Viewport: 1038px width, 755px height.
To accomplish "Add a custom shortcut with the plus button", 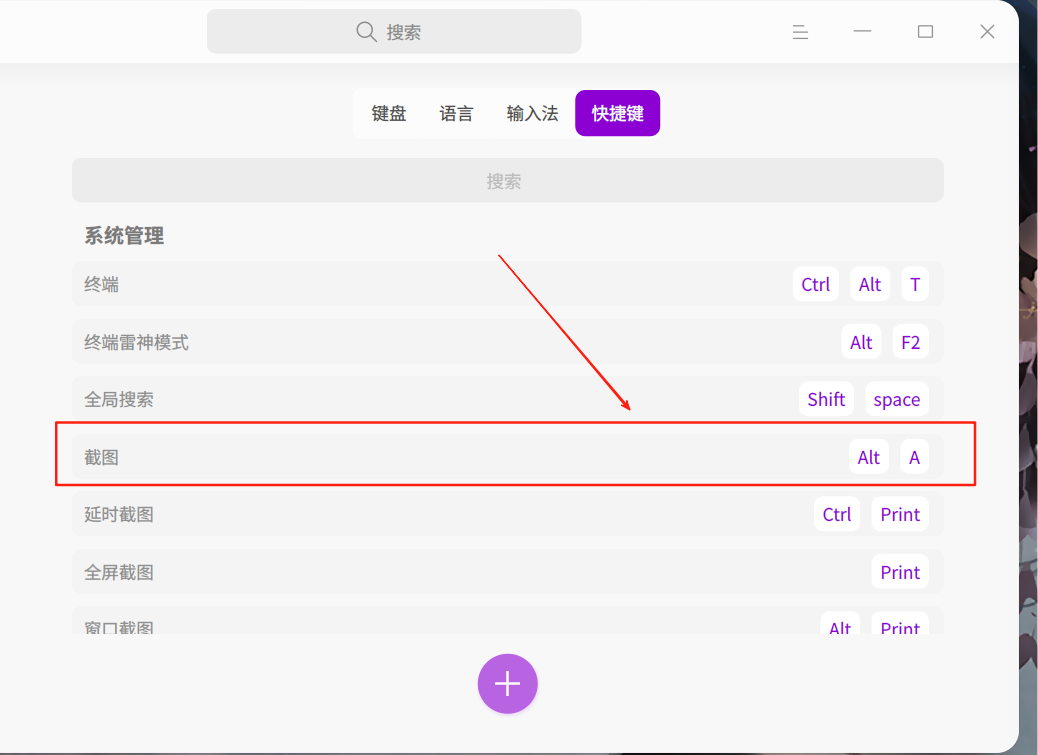I will tap(508, 684).
